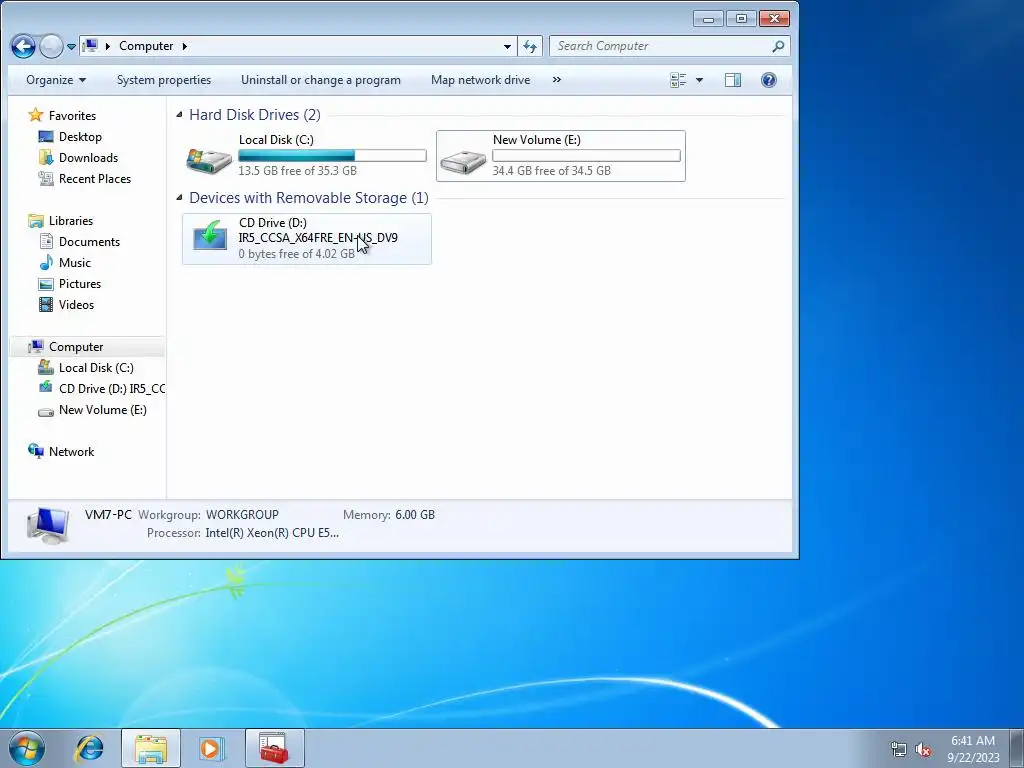Image resolution: width=1024 pixels, height=768 pixels.
Task: Open the Videos library
Action: (76, 304)
